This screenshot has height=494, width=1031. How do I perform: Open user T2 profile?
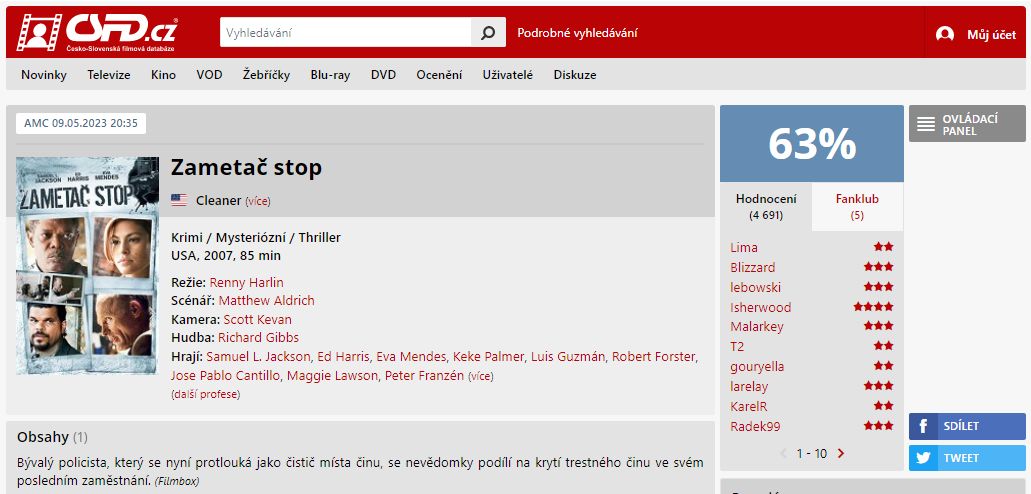[x=737, y=347]
